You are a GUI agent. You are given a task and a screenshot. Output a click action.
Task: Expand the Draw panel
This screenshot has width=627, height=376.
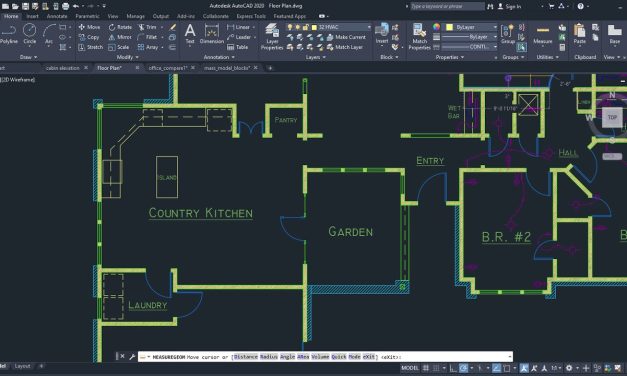(28, 57)
